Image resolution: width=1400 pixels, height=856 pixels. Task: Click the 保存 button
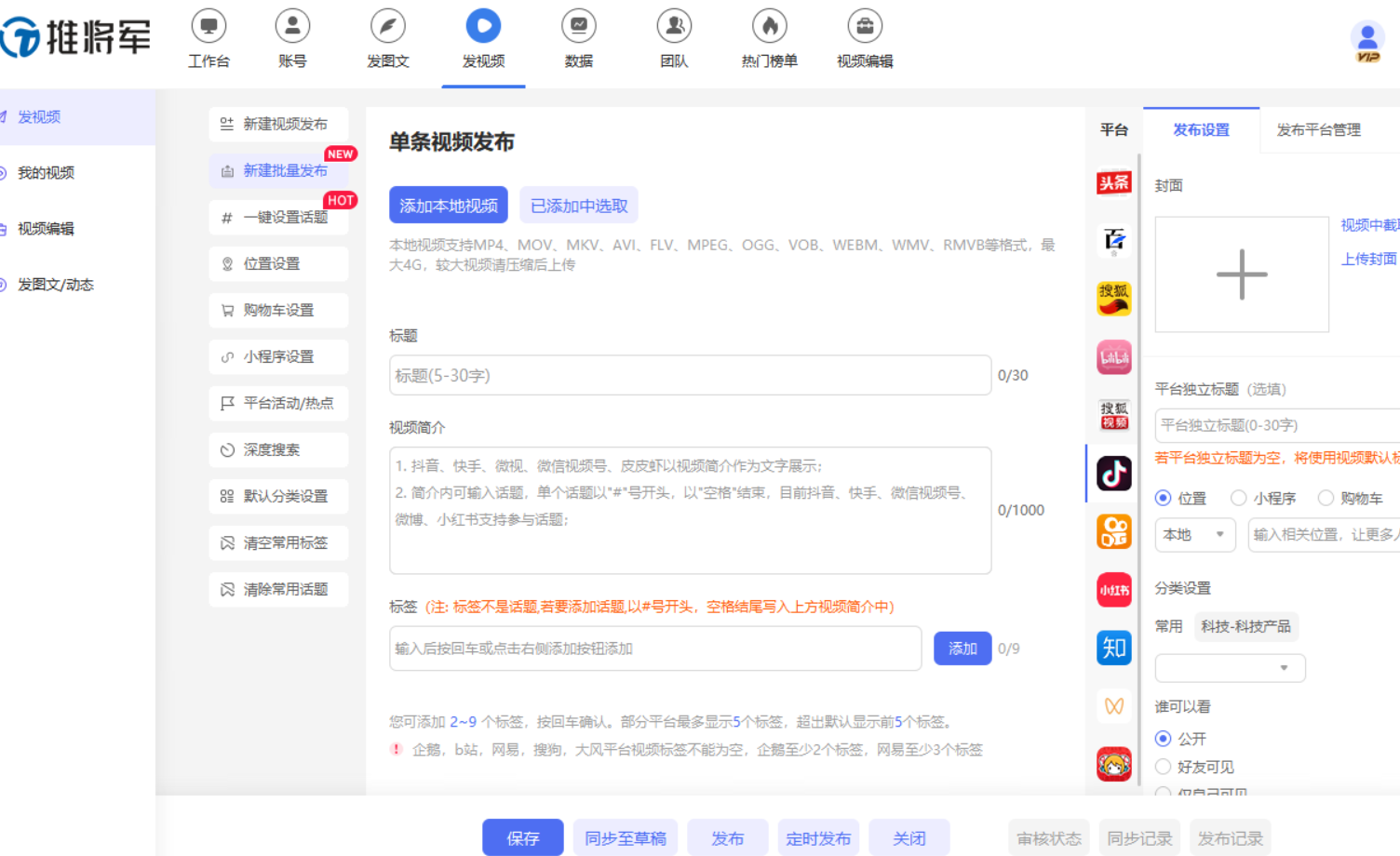pos(523,837)
